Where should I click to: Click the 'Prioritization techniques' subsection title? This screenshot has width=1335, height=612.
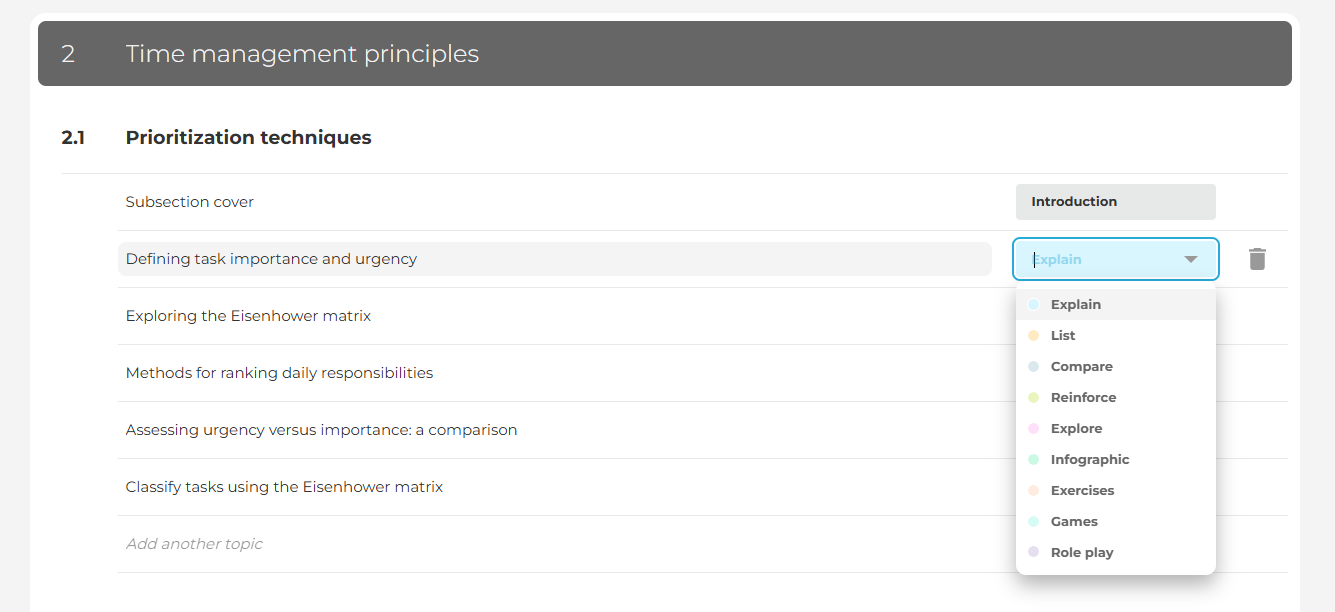[248, 138]
